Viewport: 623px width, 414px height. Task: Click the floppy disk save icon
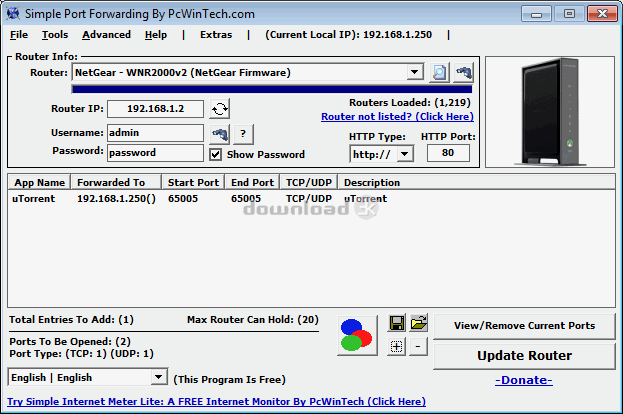pos(397,323)
